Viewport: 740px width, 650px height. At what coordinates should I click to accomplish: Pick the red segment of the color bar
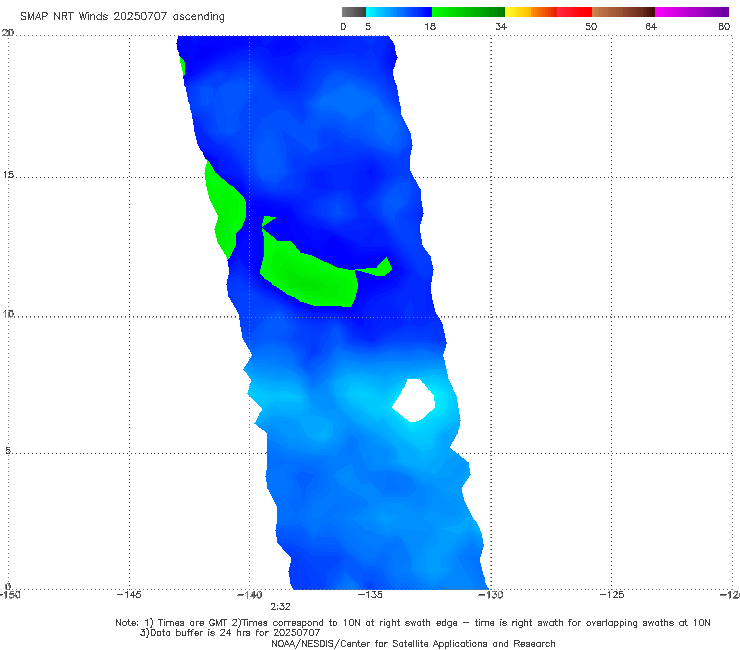(x=574, y=12)
